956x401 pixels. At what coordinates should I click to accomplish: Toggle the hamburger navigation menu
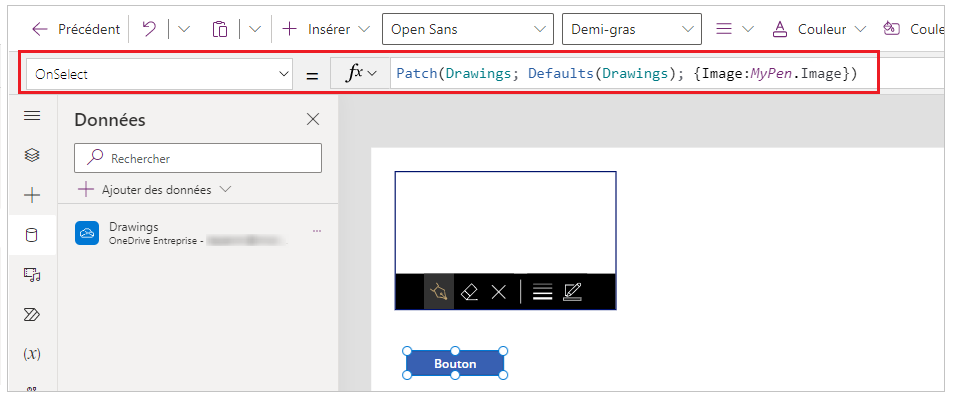pos(32,115)
